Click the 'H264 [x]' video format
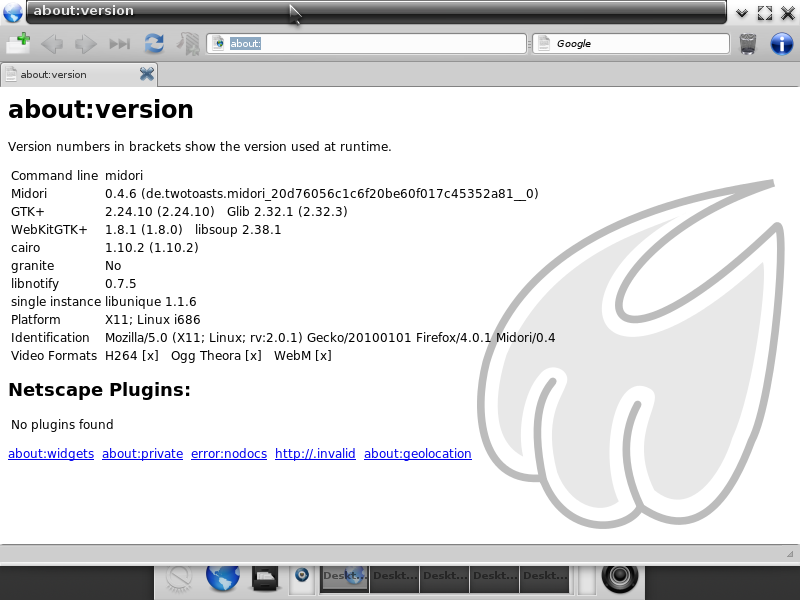 click(x=132, y=356)
